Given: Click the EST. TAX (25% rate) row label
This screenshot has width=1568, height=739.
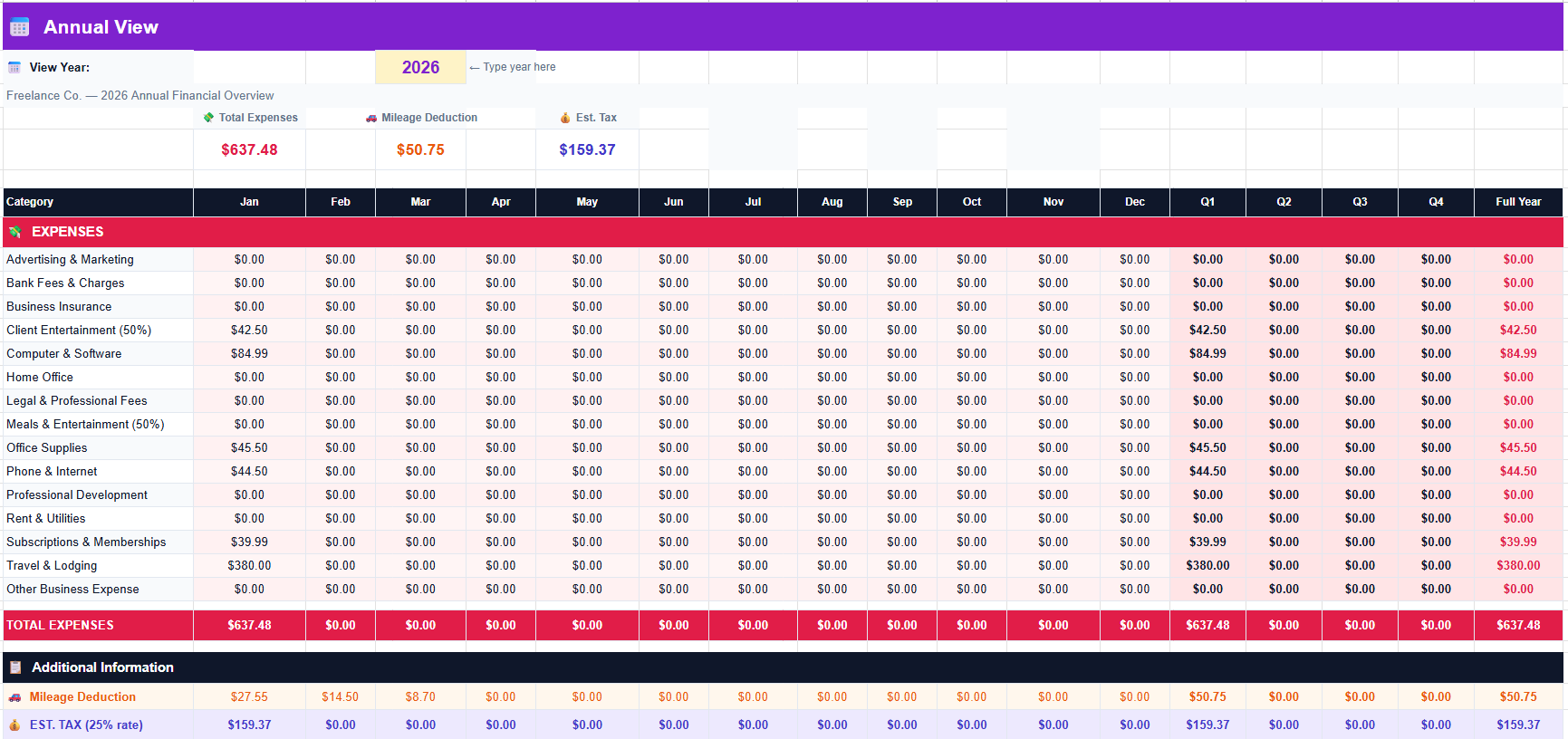Looking at the screenshot, I should coord(86,725).
